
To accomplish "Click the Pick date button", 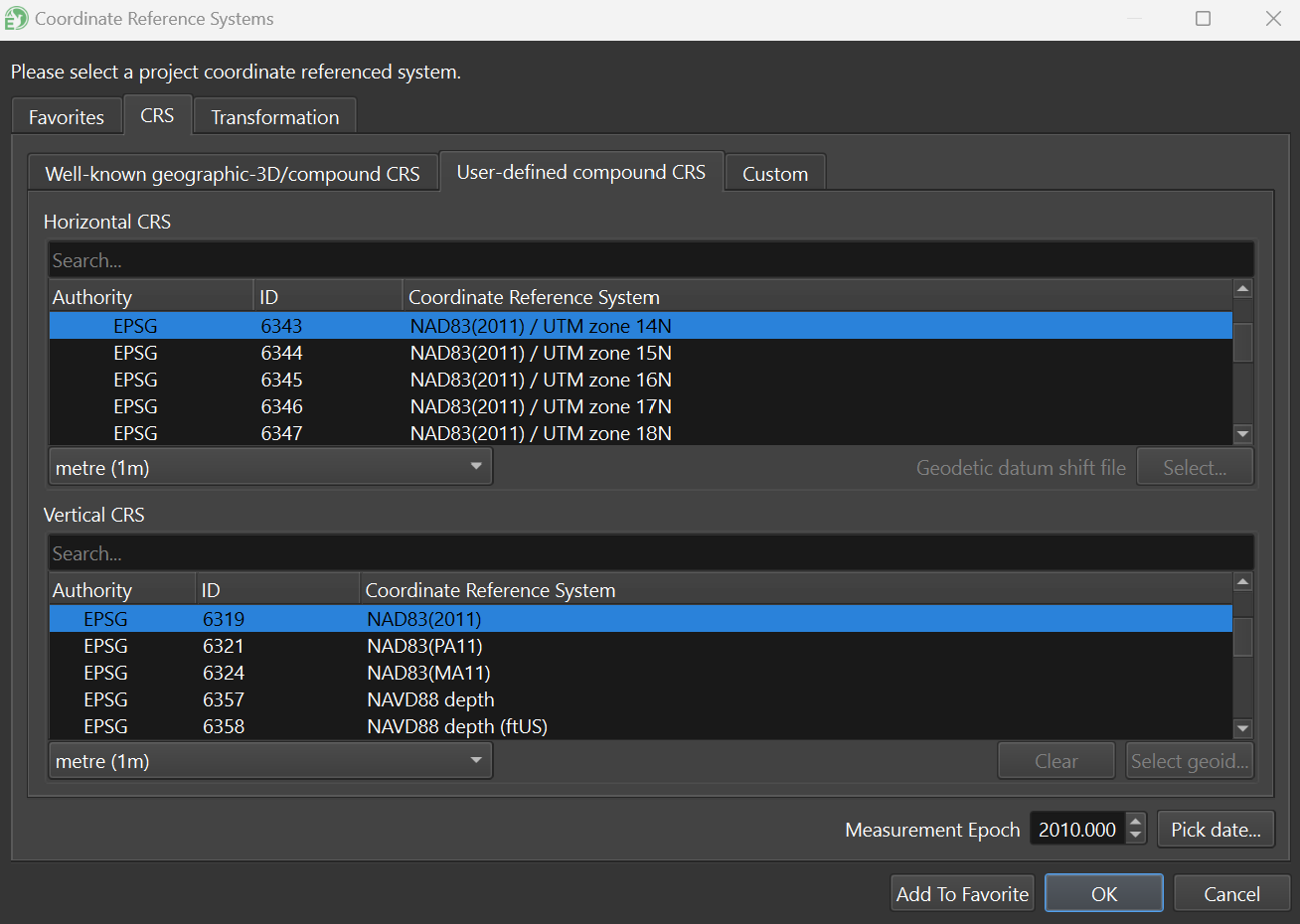I will [x=1215, y=830].
